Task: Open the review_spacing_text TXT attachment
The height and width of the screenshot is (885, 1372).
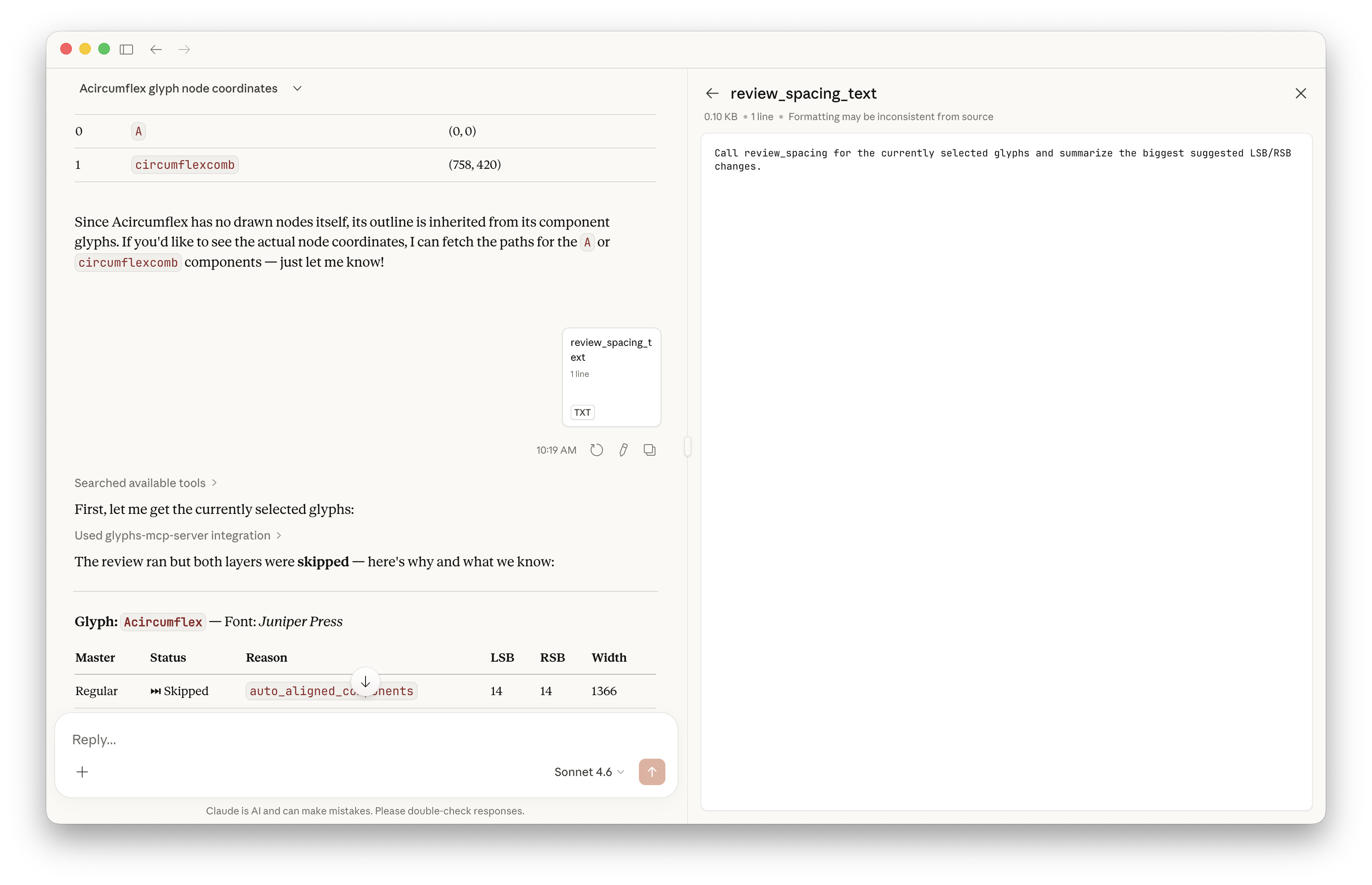Action: [611, 377]
